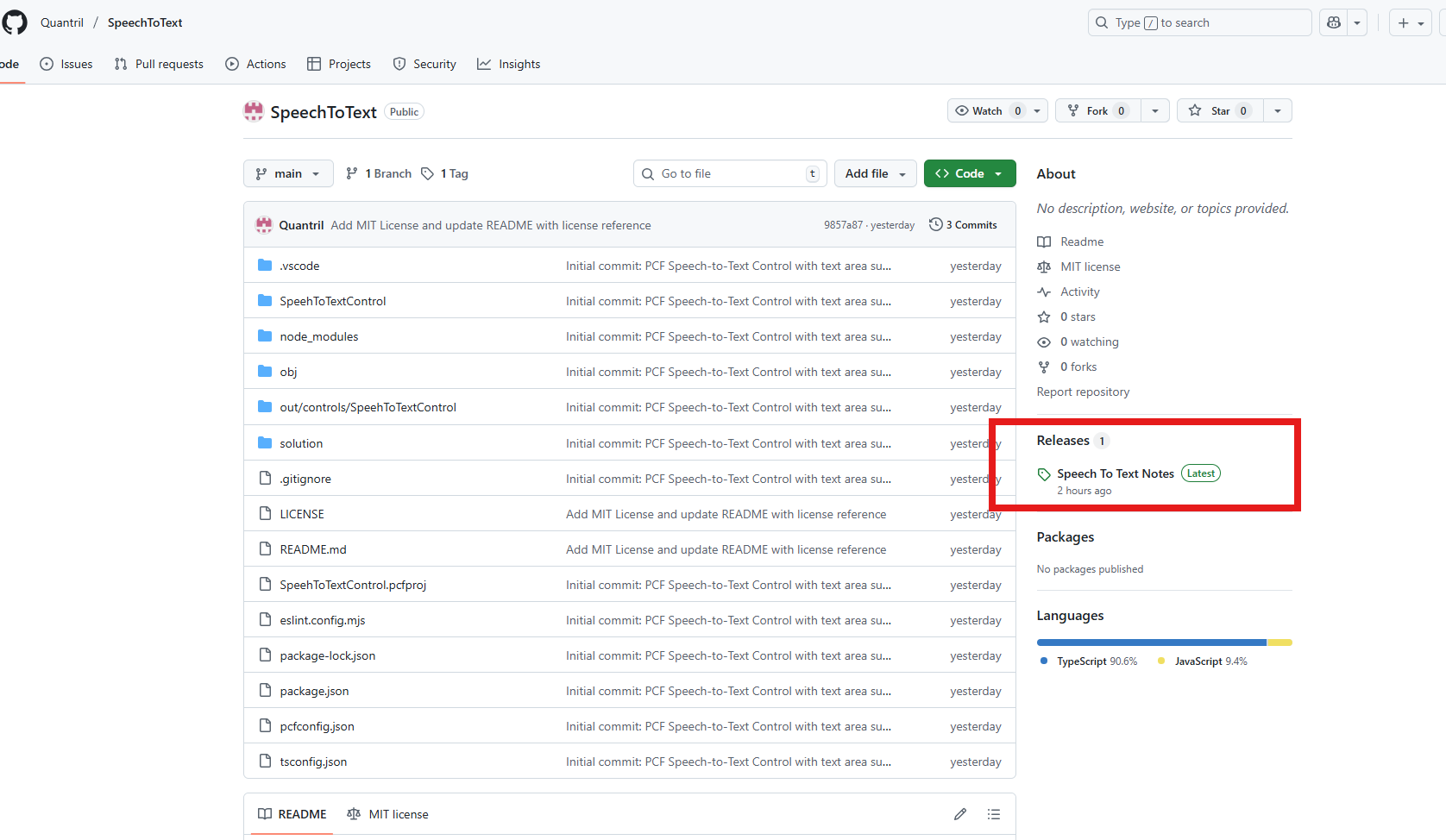This screenshot has height=840, width=1446.
Task: Click the release tag icon by Speech To Text Notes
Action: 1044,474
